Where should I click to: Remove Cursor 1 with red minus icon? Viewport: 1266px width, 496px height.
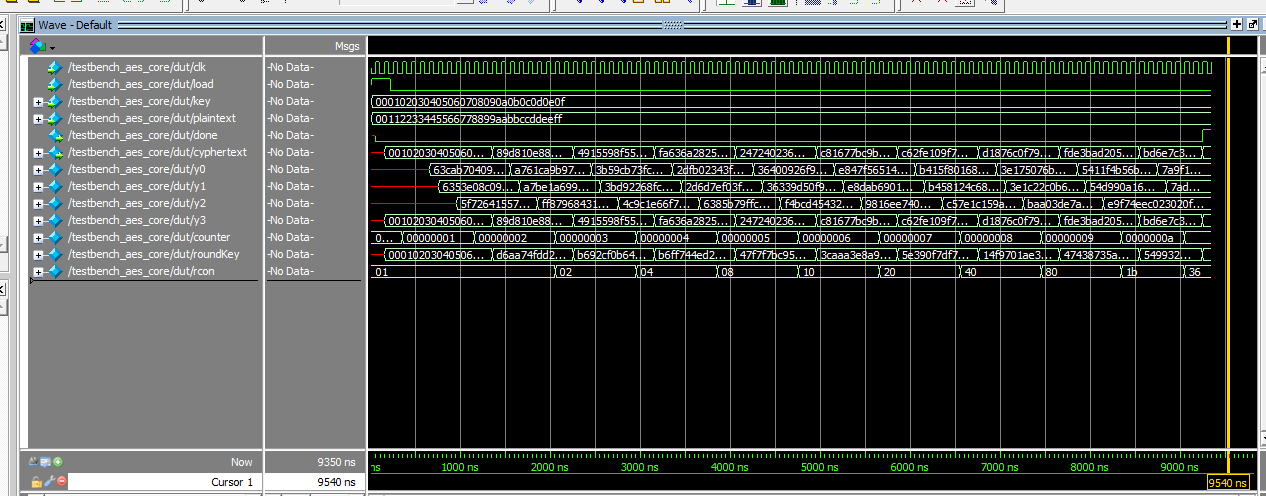tap(61, 482)
